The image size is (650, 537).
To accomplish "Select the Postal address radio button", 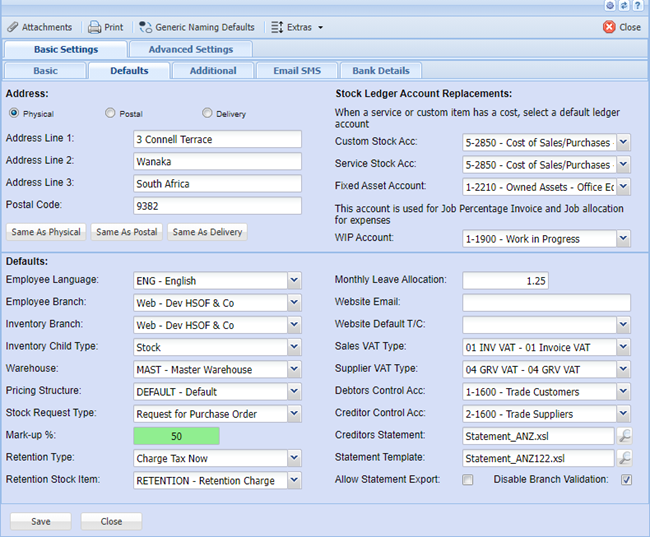I will tap(110, 114).
